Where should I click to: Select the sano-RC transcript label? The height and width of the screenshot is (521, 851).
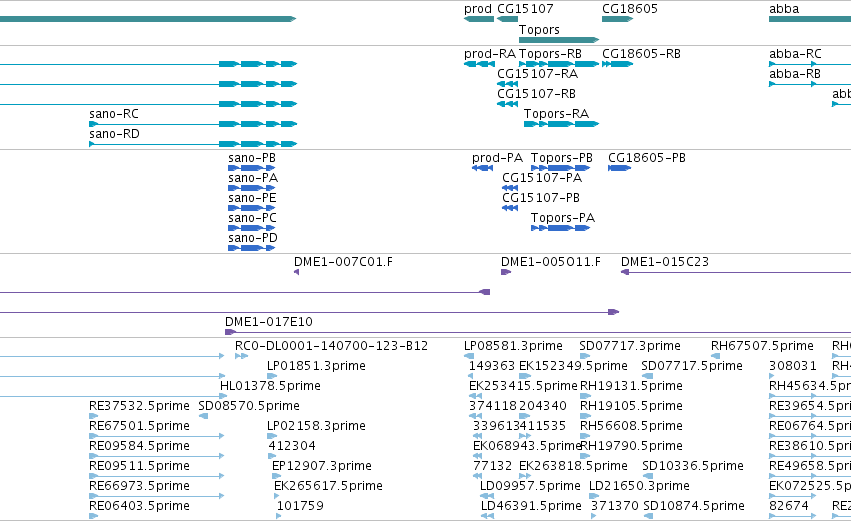[x=114, y=115]
